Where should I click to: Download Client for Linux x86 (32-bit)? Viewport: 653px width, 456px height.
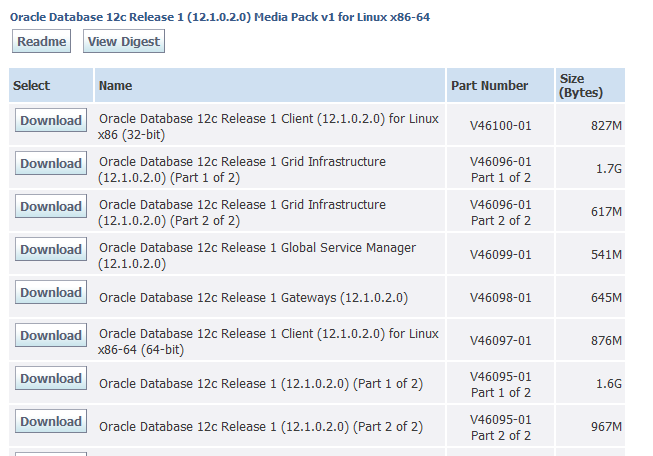(x=51, y=120)
